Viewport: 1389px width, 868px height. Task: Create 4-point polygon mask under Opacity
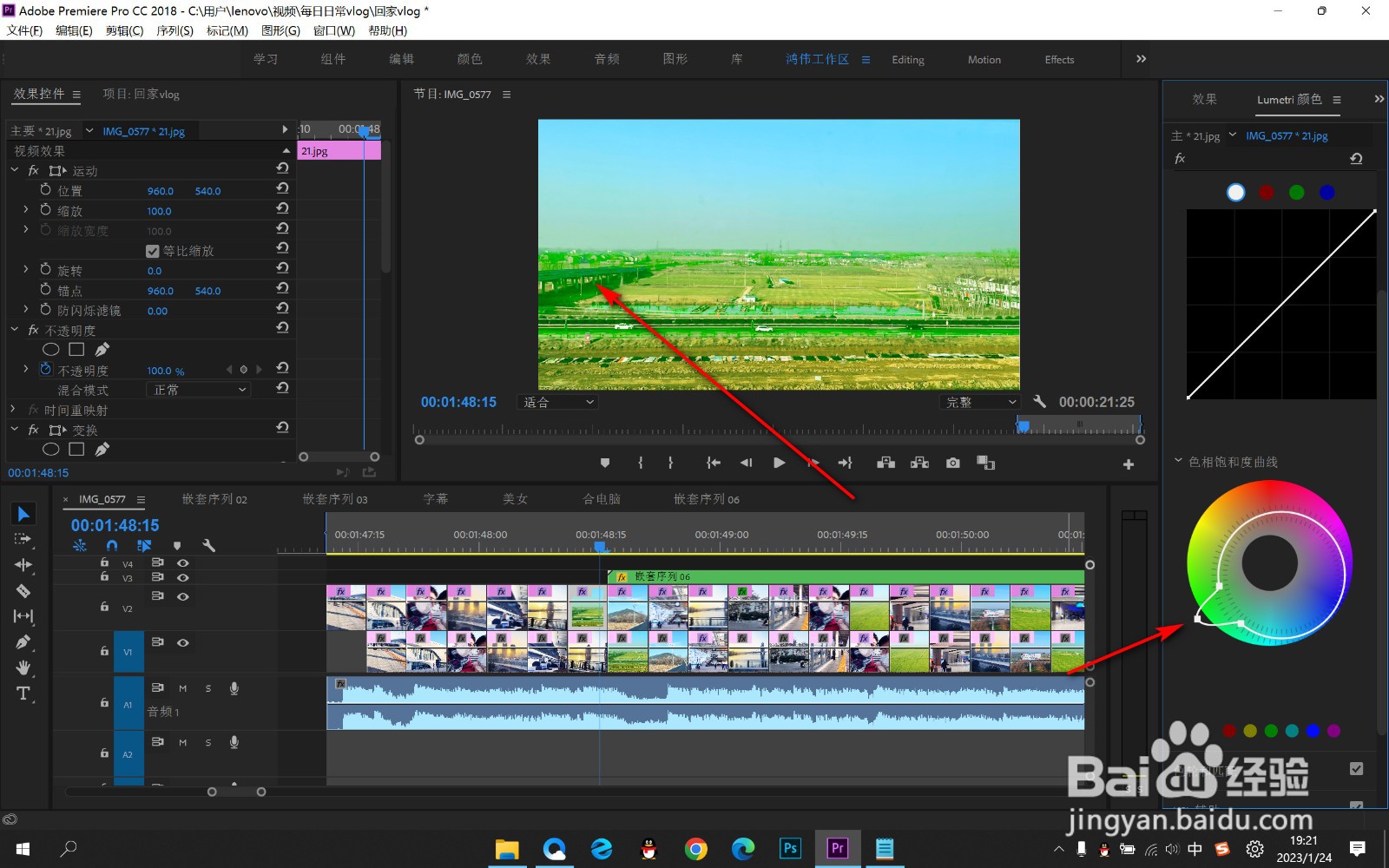click(76, 349)
